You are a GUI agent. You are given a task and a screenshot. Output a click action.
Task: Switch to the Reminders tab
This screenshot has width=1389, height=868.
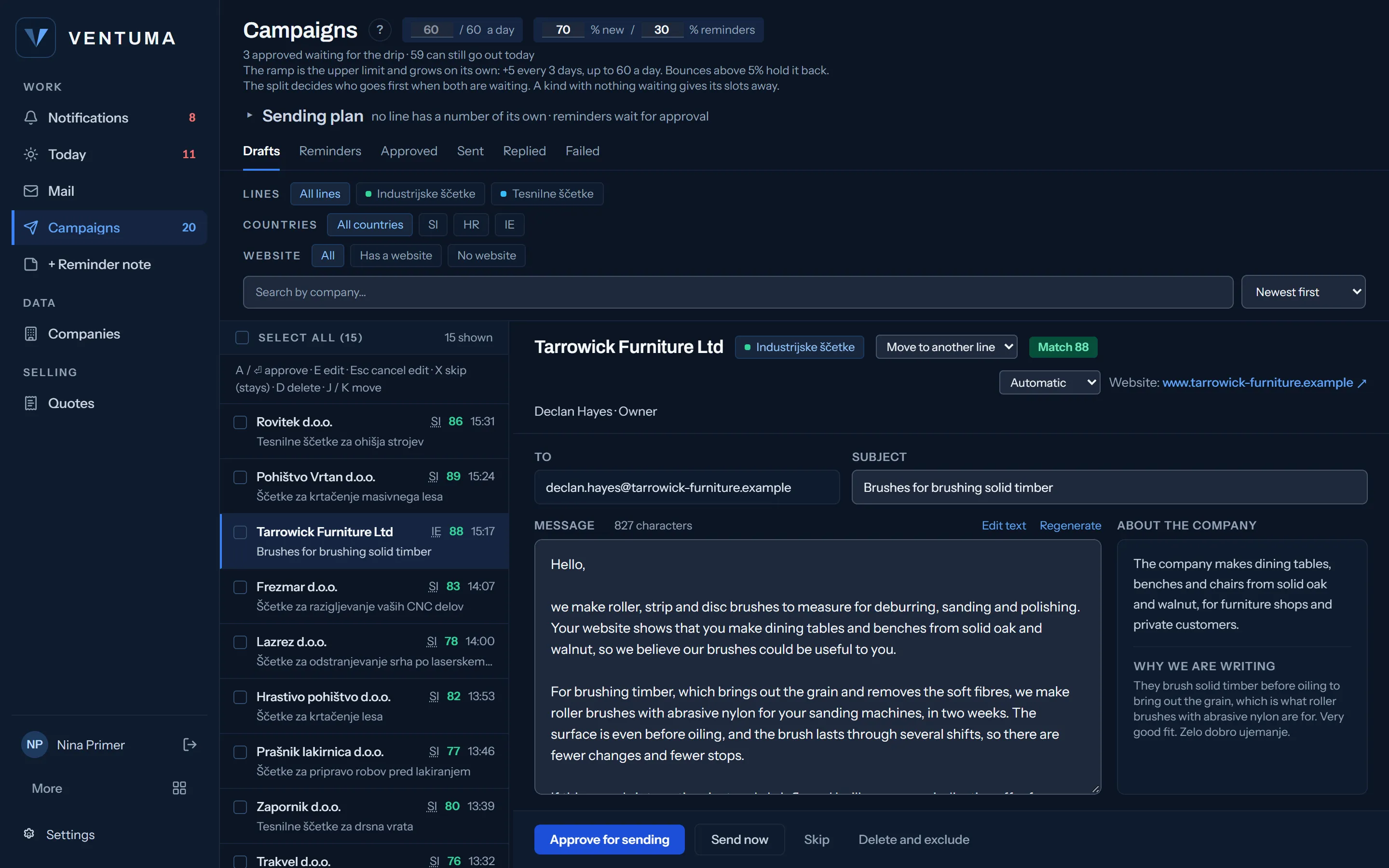(330, 151)
